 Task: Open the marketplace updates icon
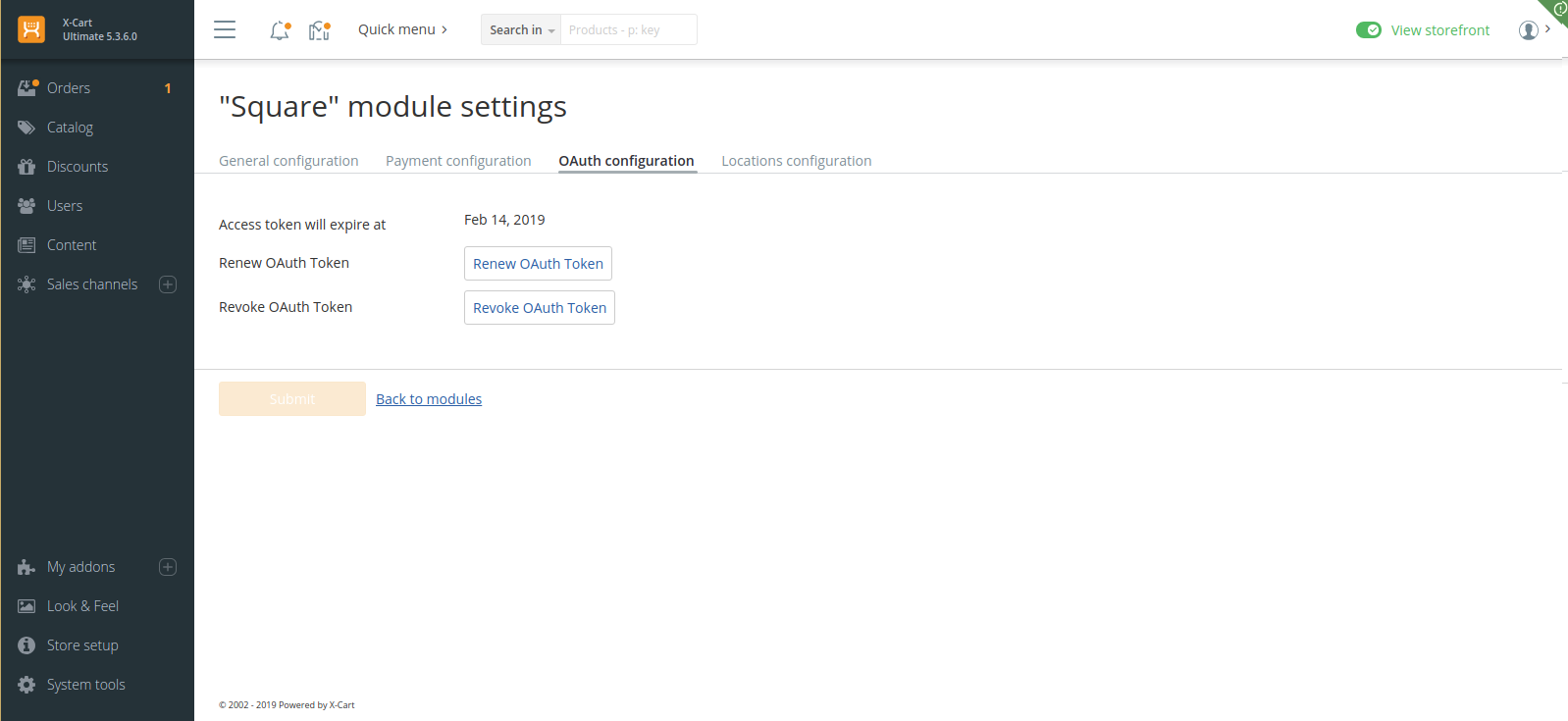coord(319,30)
